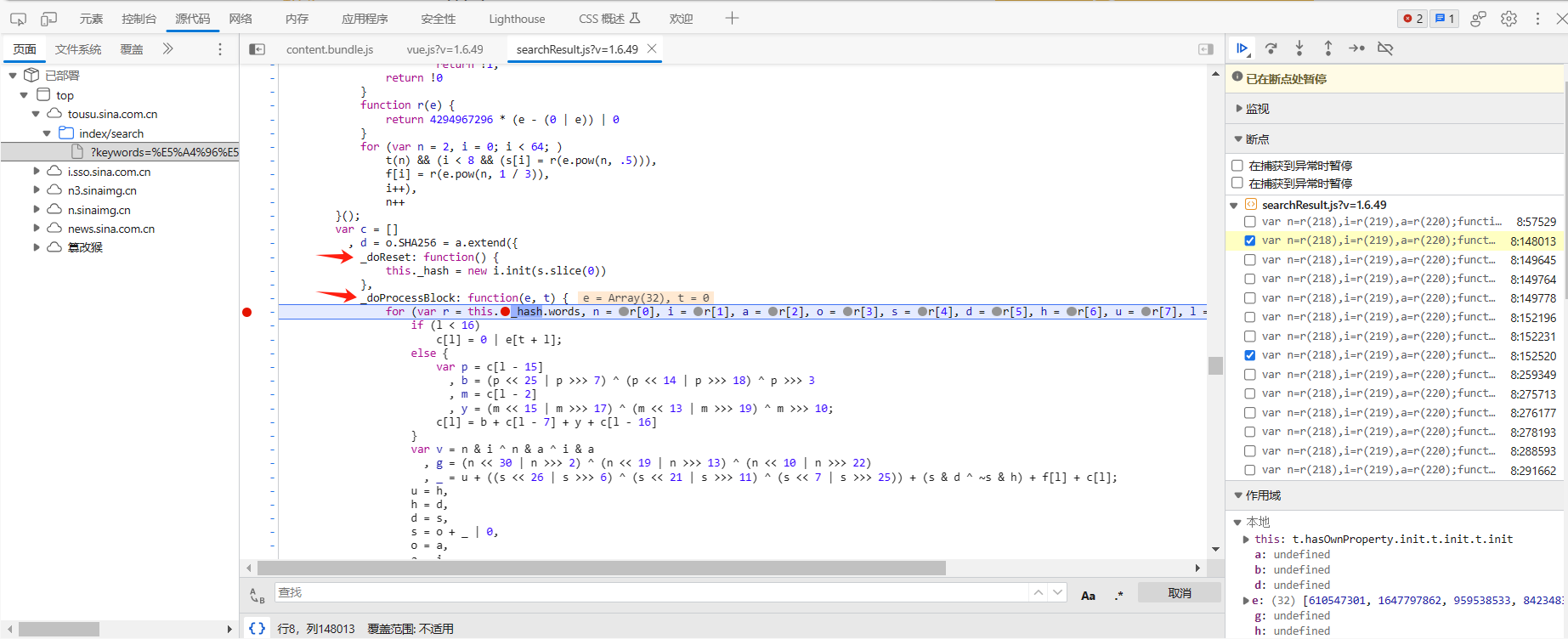Resume script execution
The height and width of the screenshot is (639, 1568).
coord(1242,48)
